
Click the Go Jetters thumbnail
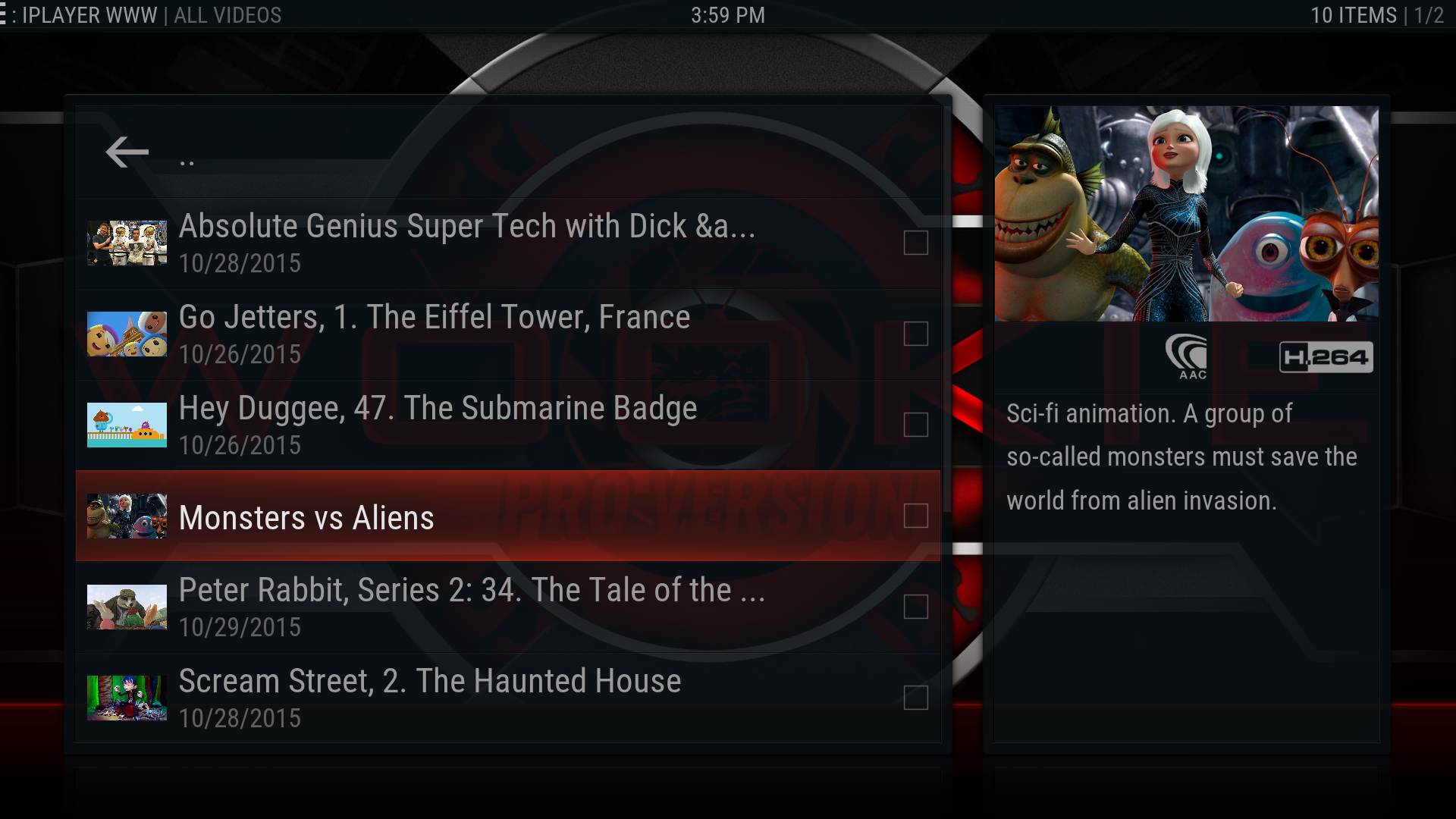127,334
